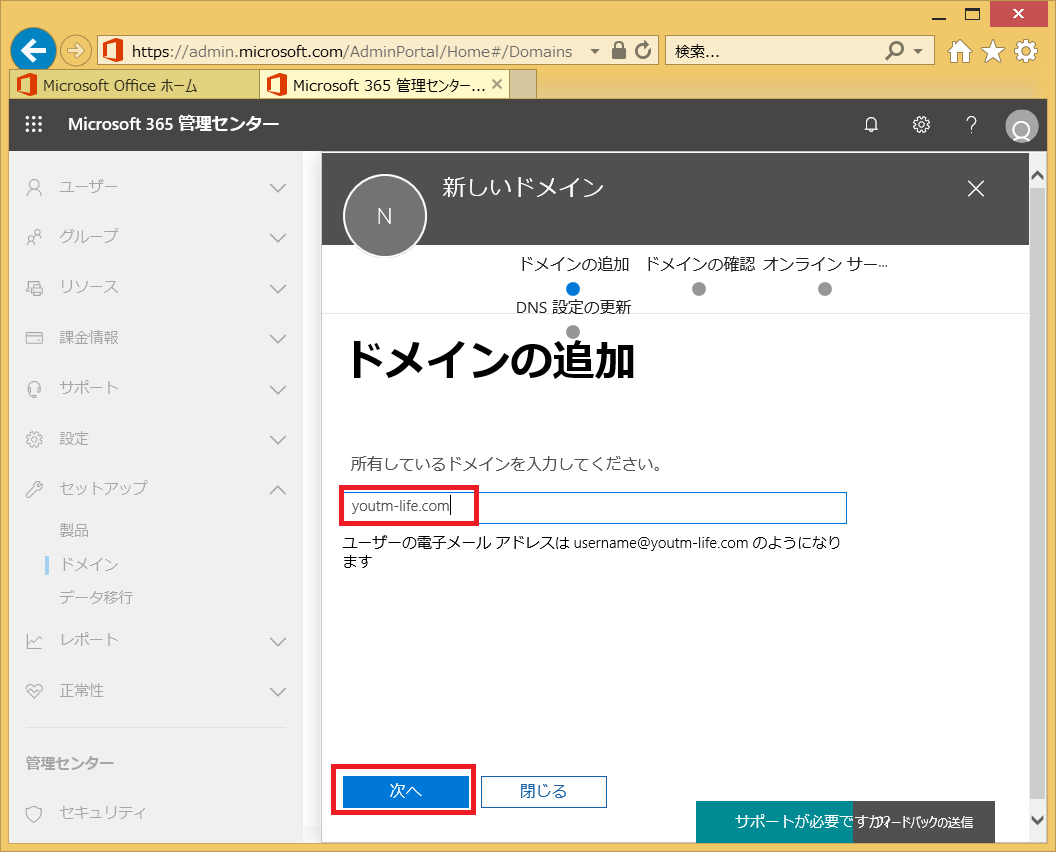The image size is (1056, 852).
Task: Close the Microsoft 365 管理センター tab
Action: pos(497,84)
